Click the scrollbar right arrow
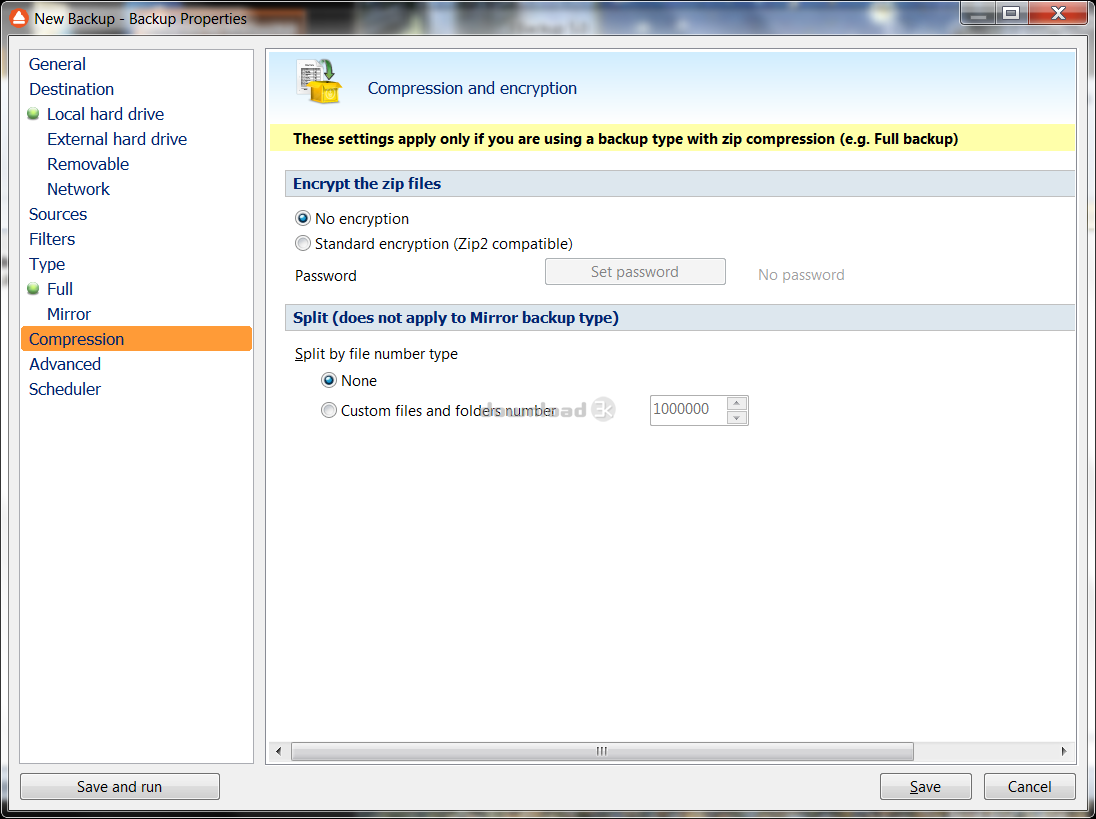 (1064, 751)
